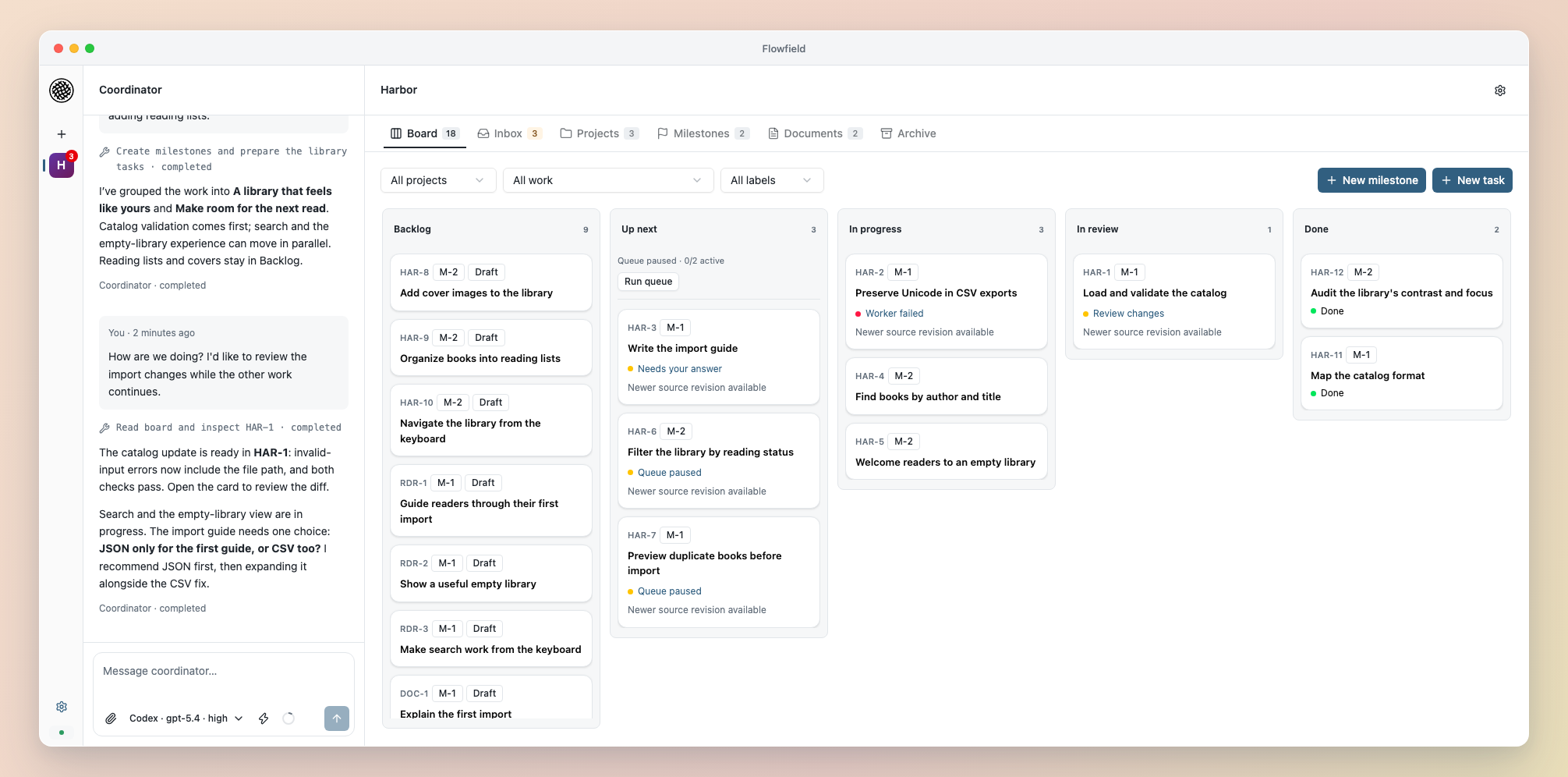Image resolution: width=1568 pixels, height=777 pixels.
Task: Switch to the Milestones tab
Action: pyautogui.click(x=703, y=133)
